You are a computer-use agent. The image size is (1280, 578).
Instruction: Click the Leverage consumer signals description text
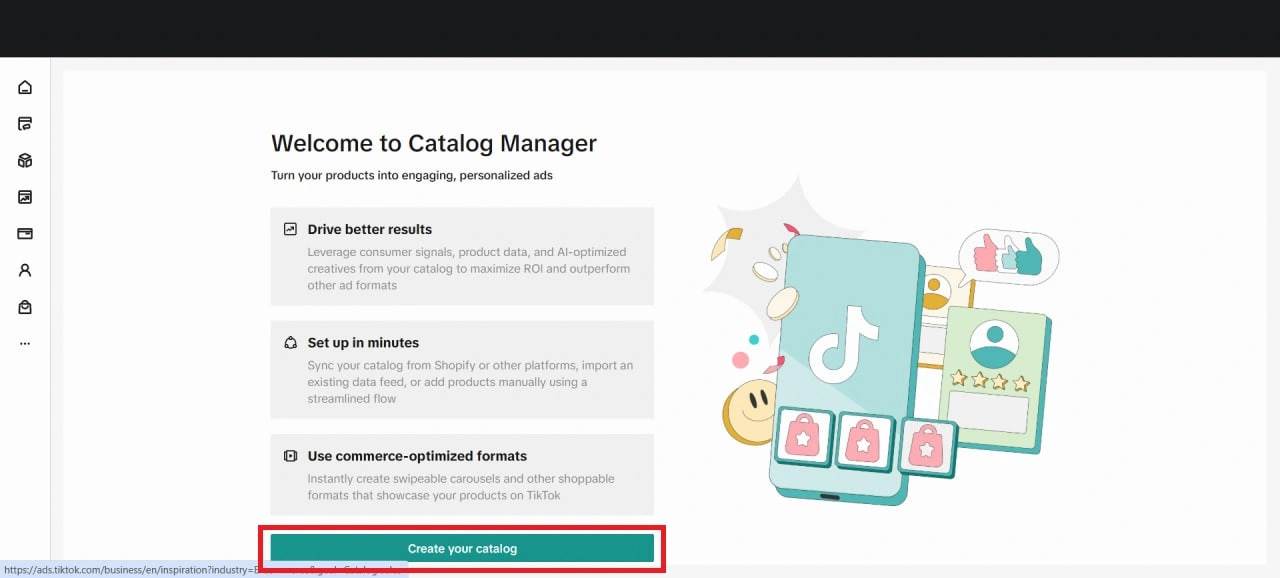(469, 269)
